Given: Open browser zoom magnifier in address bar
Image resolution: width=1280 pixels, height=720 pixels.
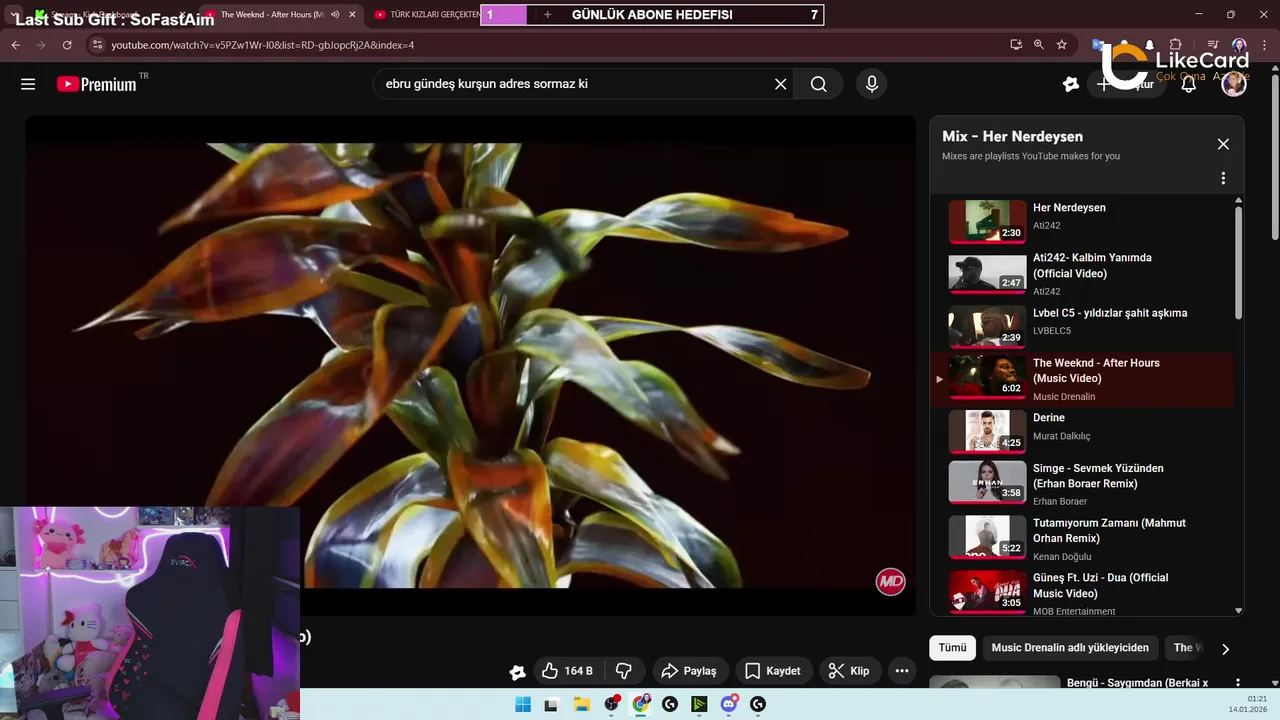Looking at the screenshot, I should (x=1039, y=45).
